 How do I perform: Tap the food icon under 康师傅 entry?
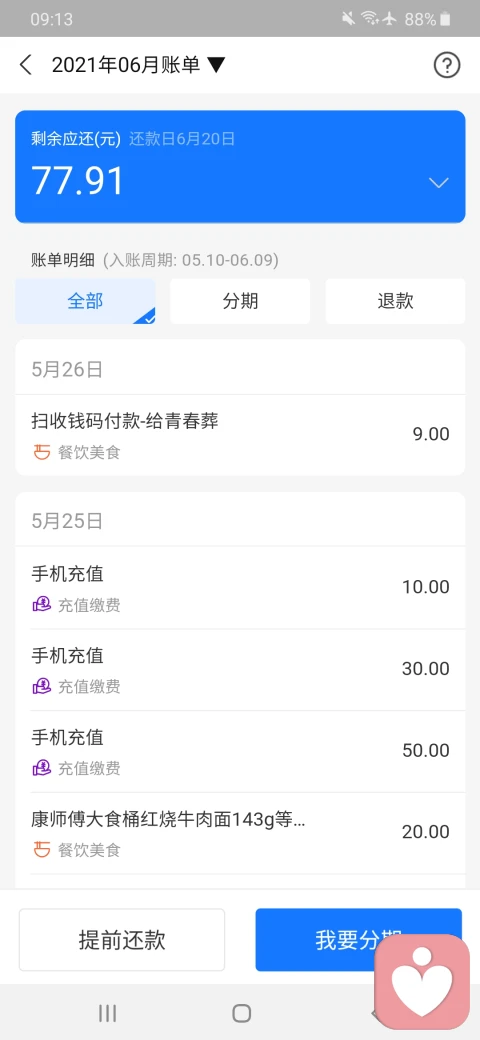(42, 849)
